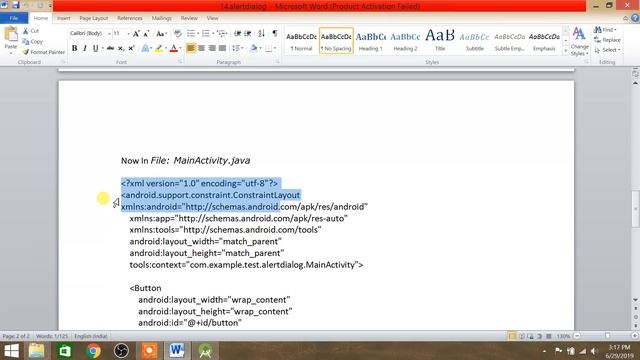Click the yellow text highlight color button
640x360 pixels.
tap(159, 48)
